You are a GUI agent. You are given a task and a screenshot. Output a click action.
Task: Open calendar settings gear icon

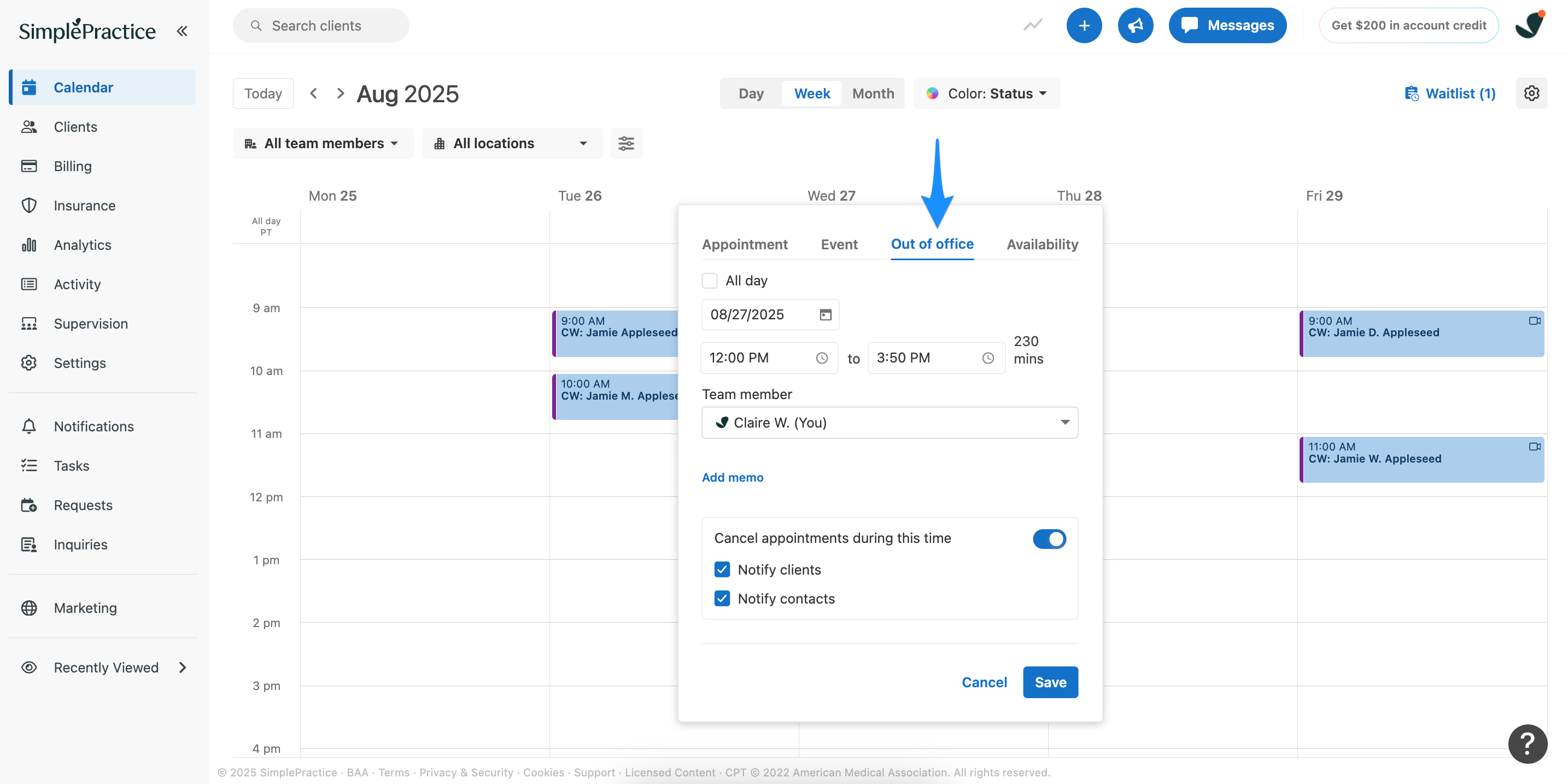1531,93
